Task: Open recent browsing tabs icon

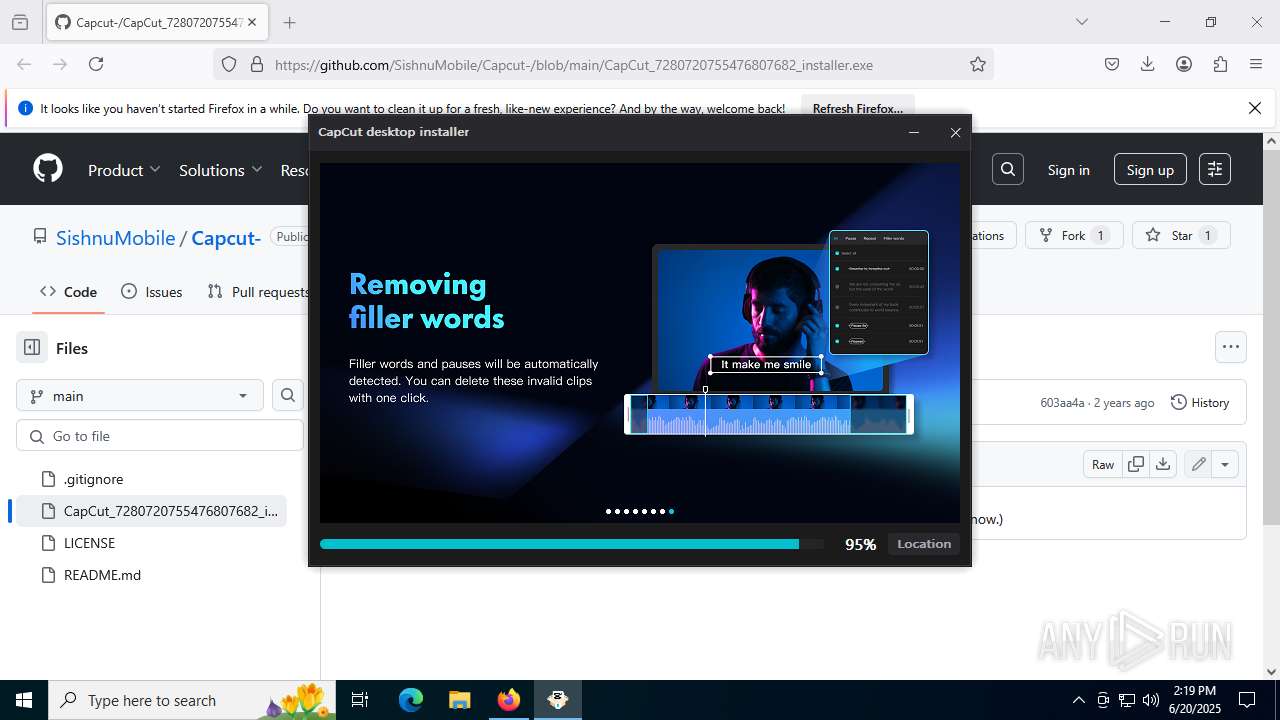Action: pyautogui.click(x=20, y=22)
